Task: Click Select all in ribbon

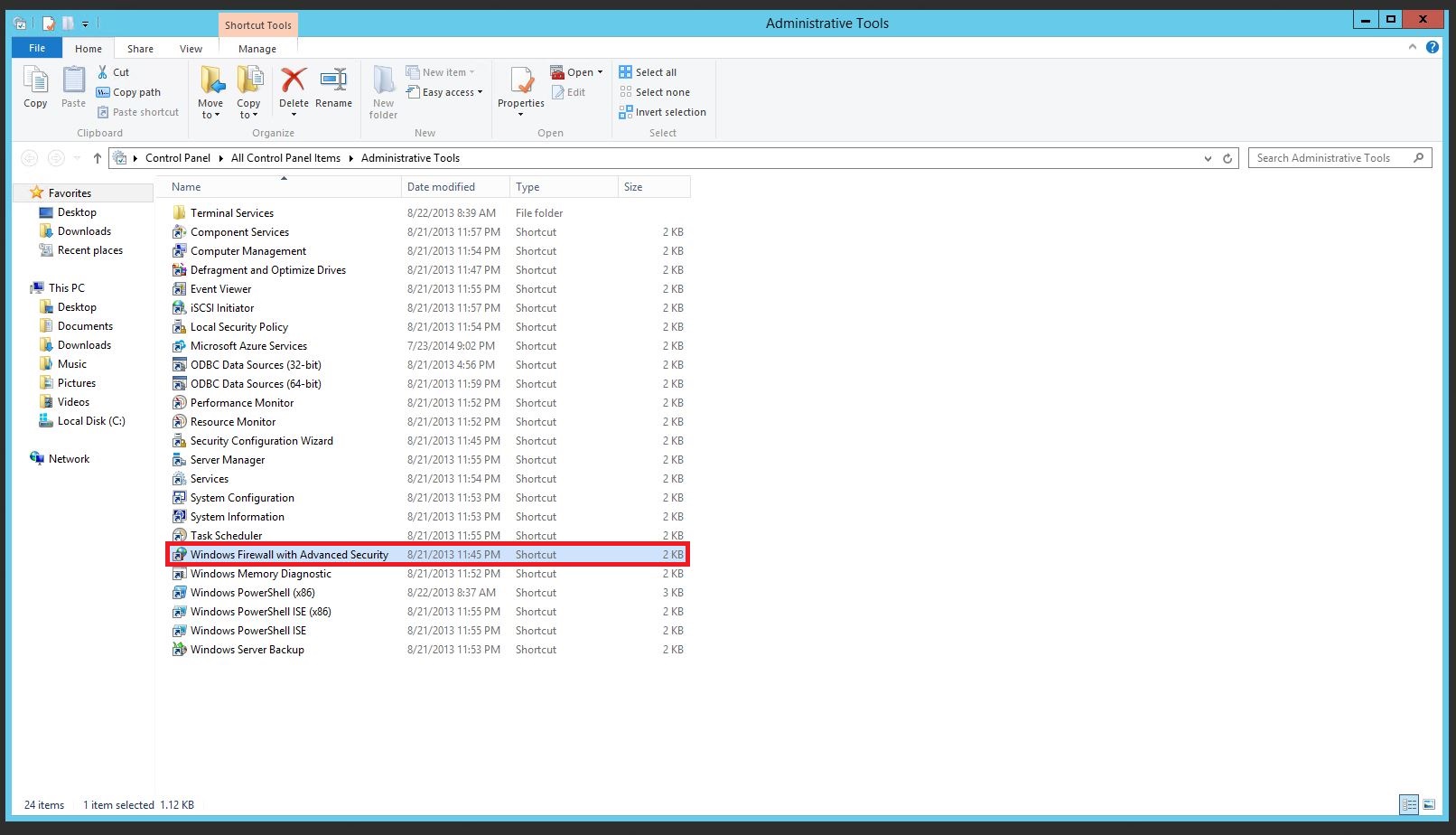Action: click(648, 72)
